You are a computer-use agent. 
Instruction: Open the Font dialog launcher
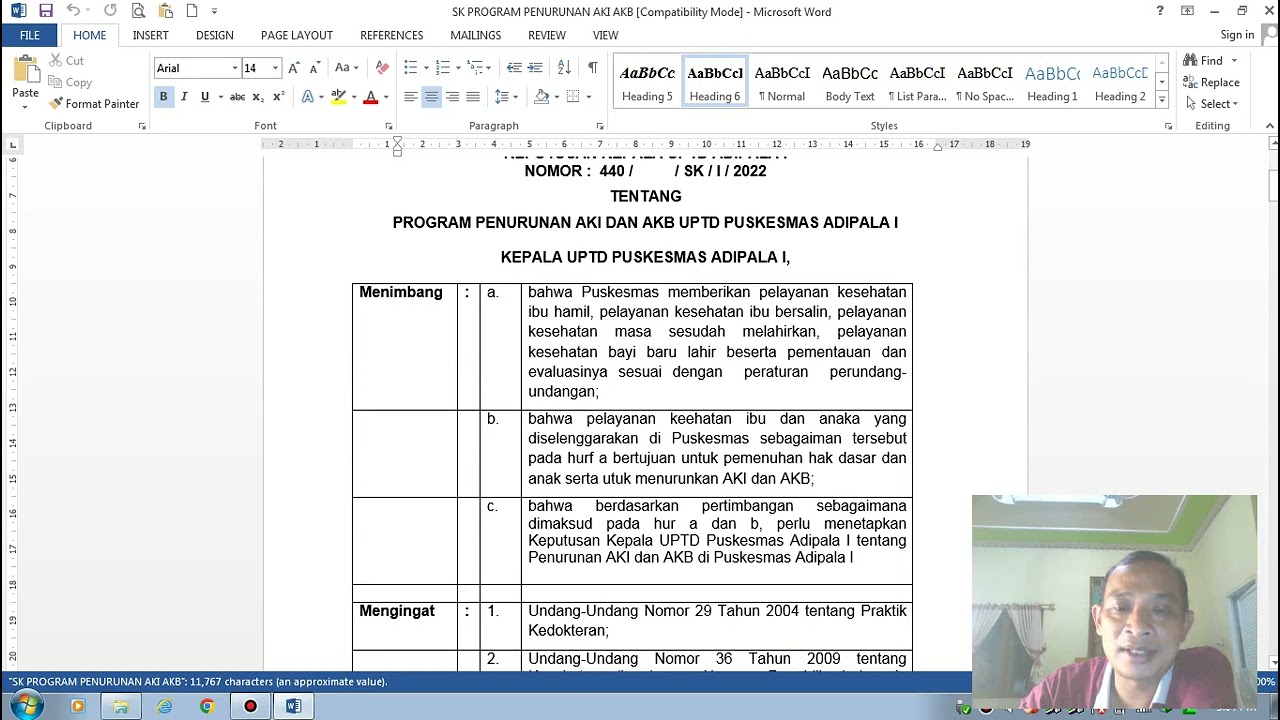pos(389,126)
